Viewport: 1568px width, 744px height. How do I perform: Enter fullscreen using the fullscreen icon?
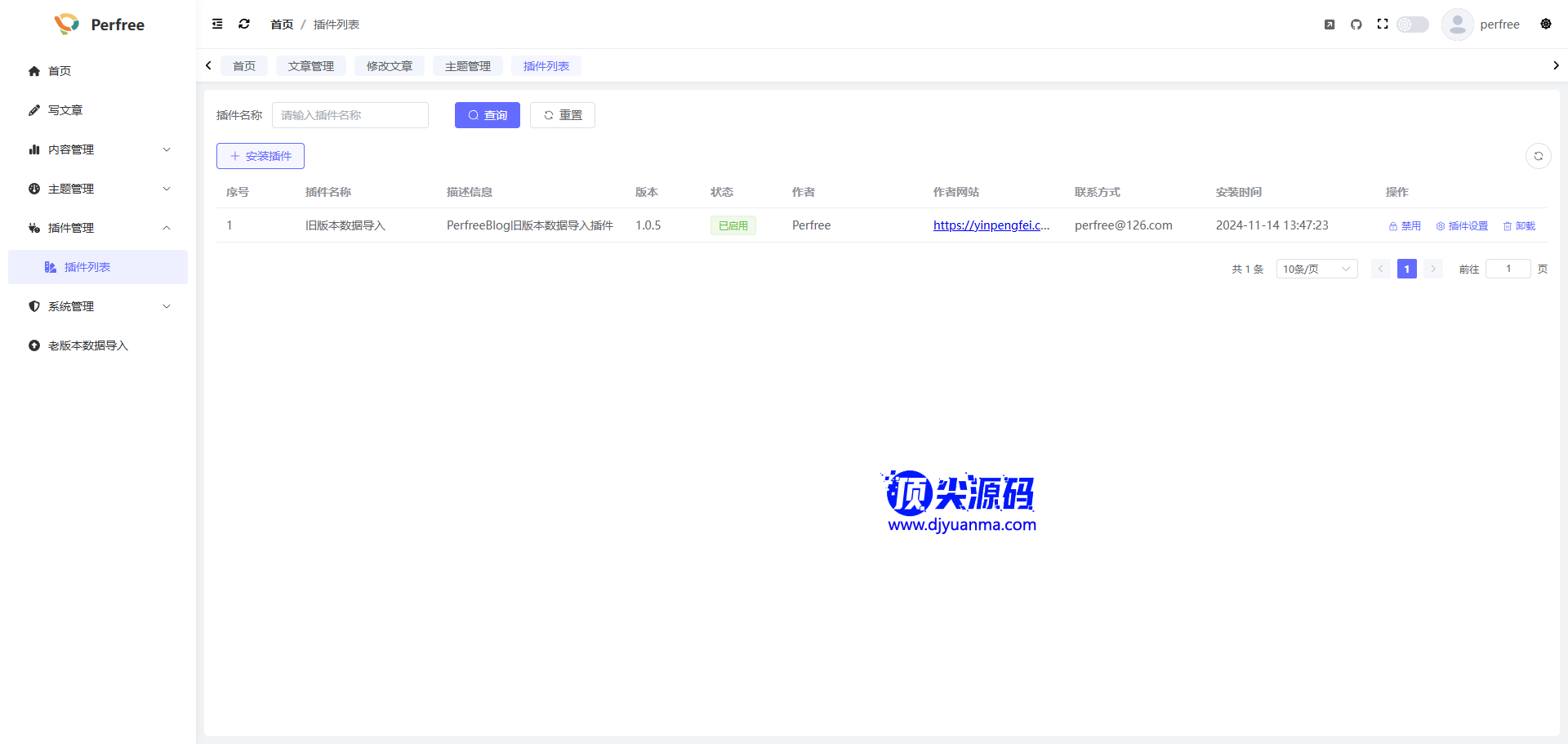pyautogui.click(x=1383, y=25)
